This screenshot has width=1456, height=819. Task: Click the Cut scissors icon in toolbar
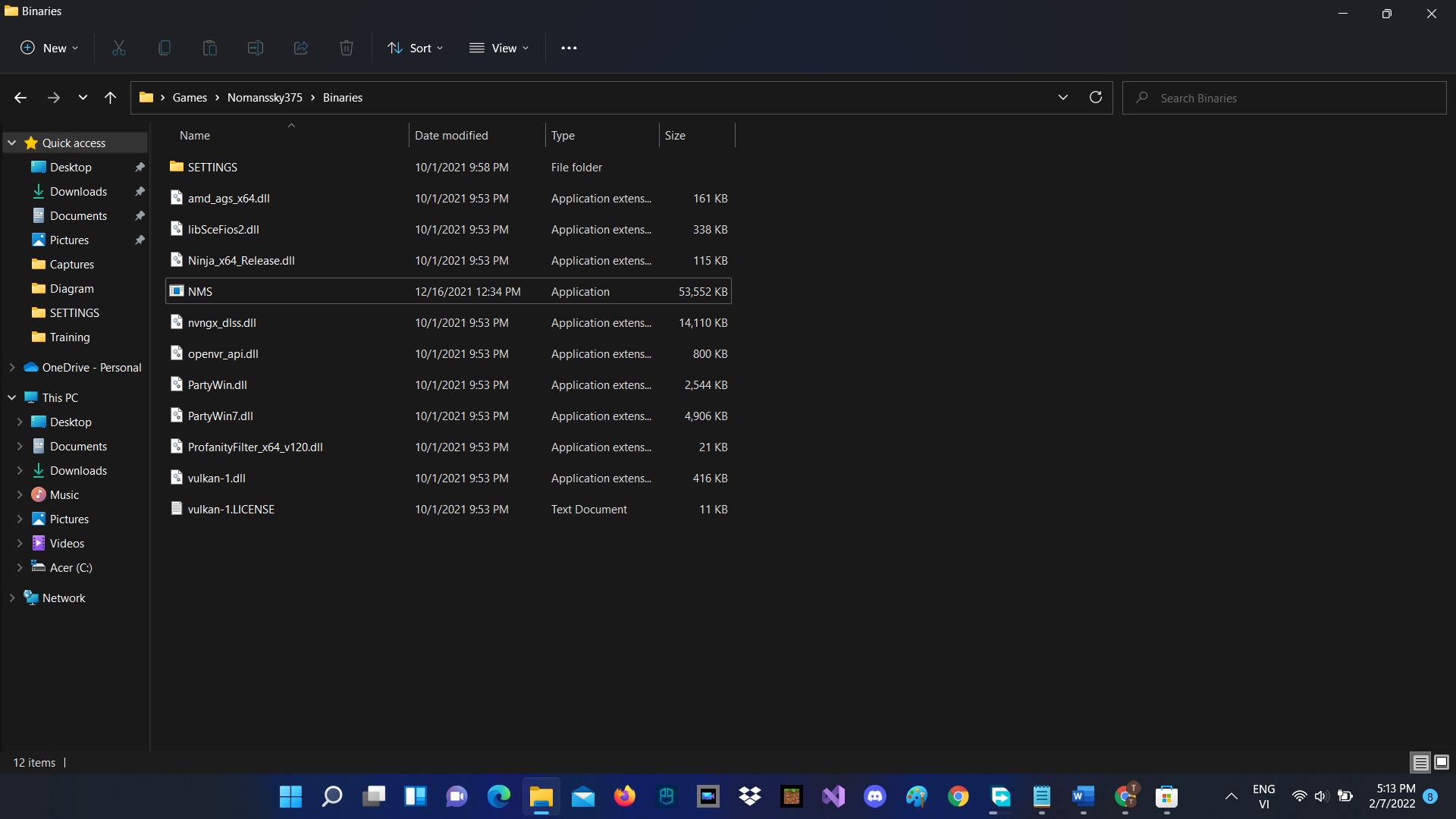point(119,48)
